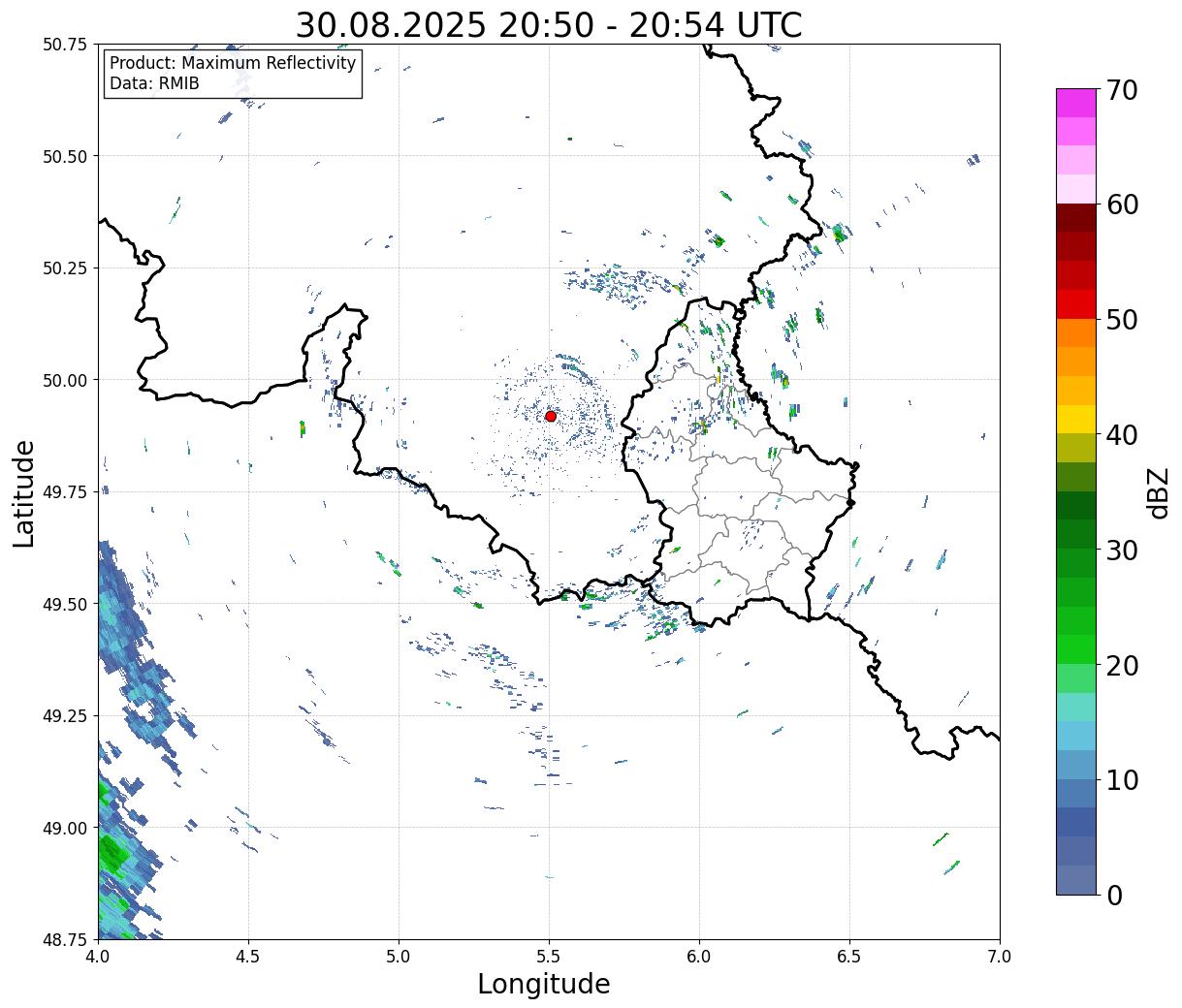Click the bright red colorbar segment above 50

click(x=1076, y=304)
